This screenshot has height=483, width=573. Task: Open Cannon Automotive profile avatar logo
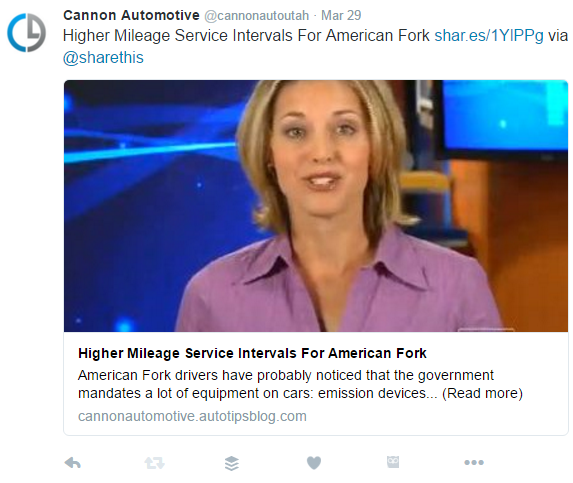[27, 33]
